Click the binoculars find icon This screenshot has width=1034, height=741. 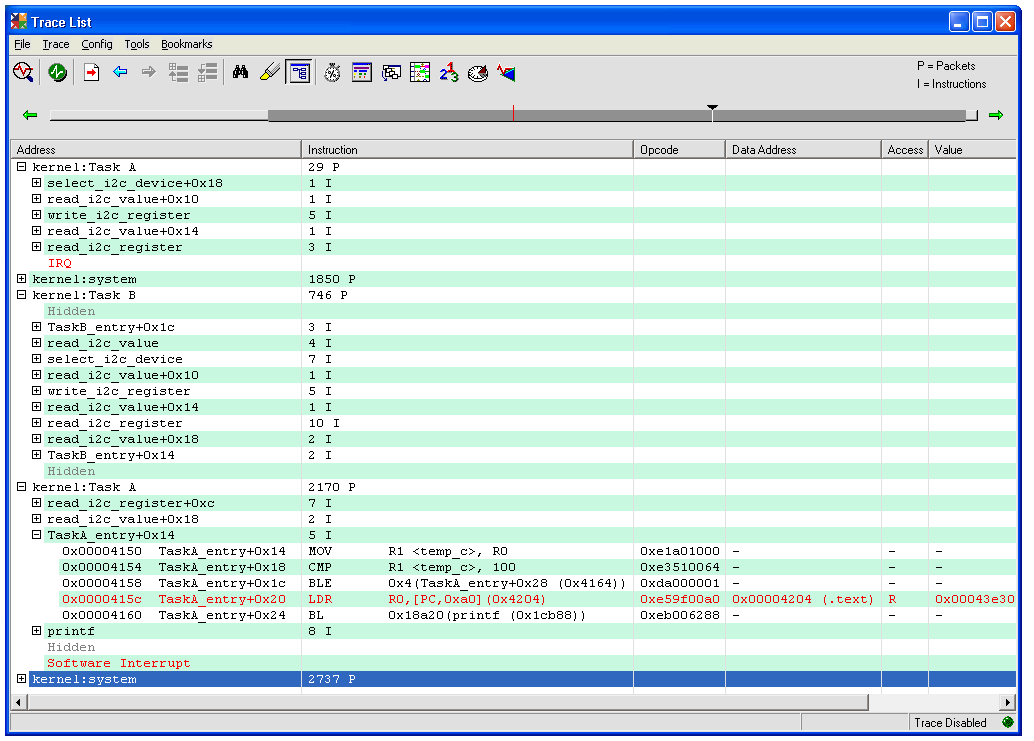pyautogui.click(x=240, y=72)
